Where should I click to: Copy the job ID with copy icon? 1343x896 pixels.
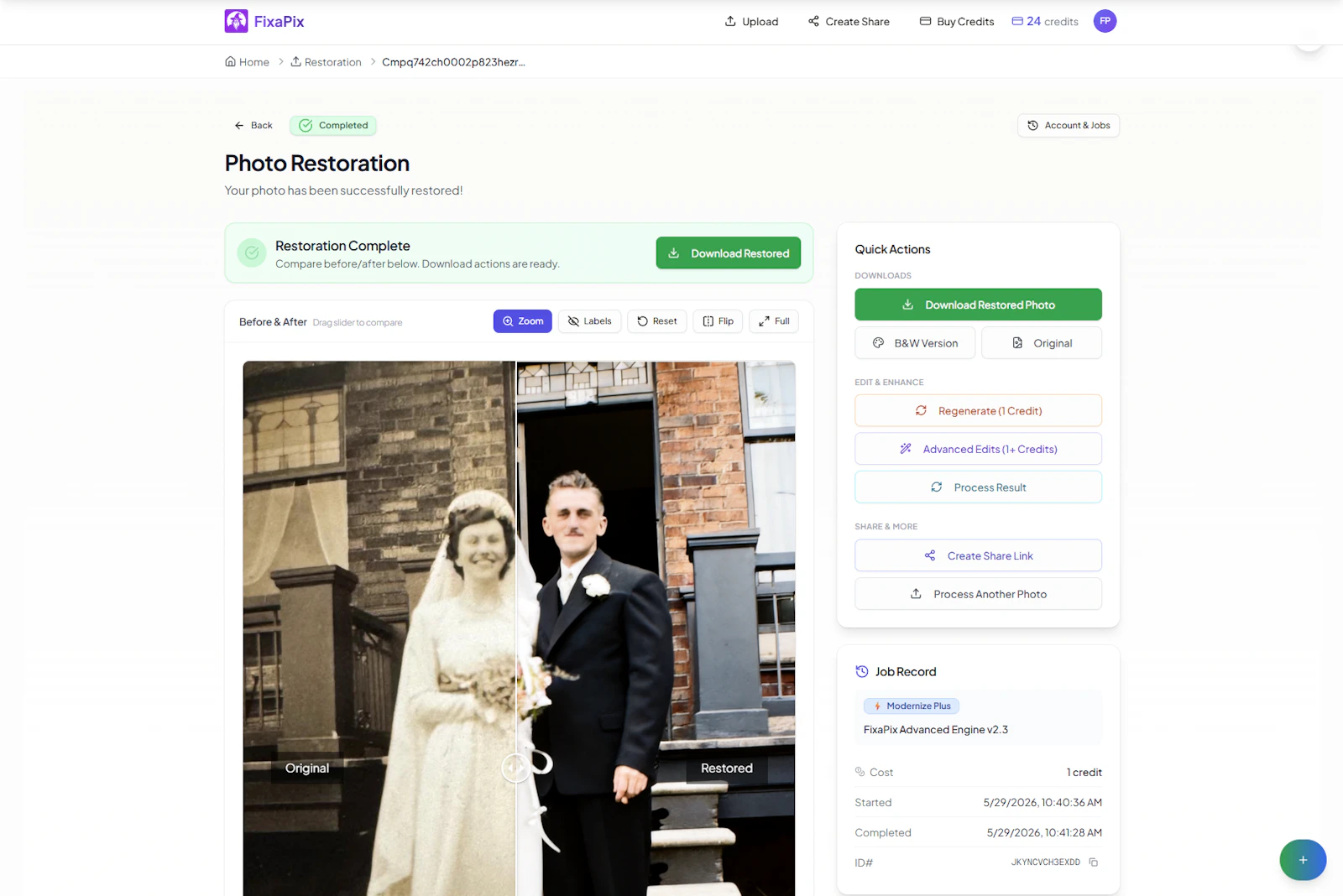[1093, 862]
